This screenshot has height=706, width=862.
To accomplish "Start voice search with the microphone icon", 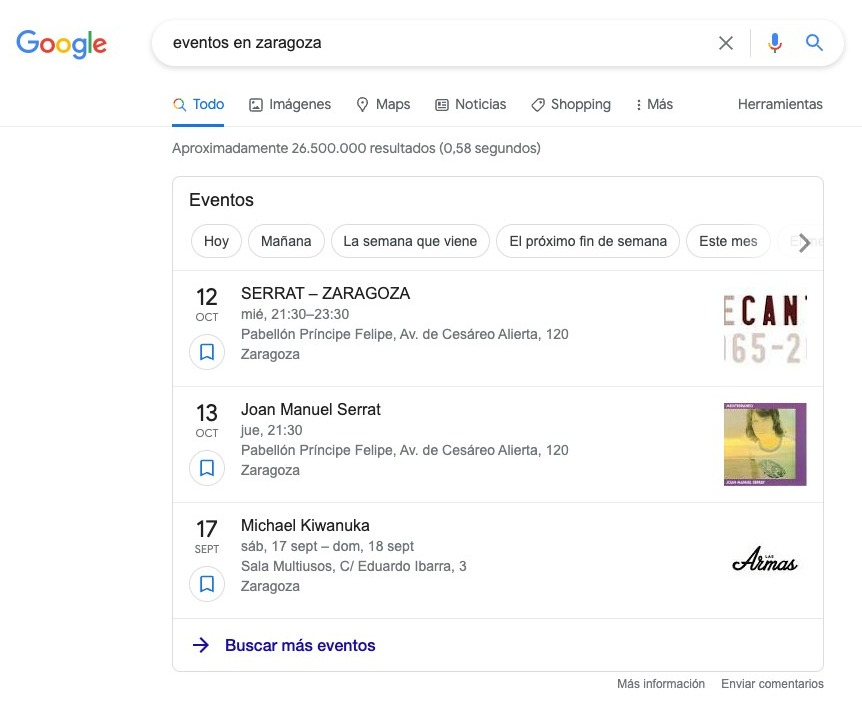I will (775, 43).
